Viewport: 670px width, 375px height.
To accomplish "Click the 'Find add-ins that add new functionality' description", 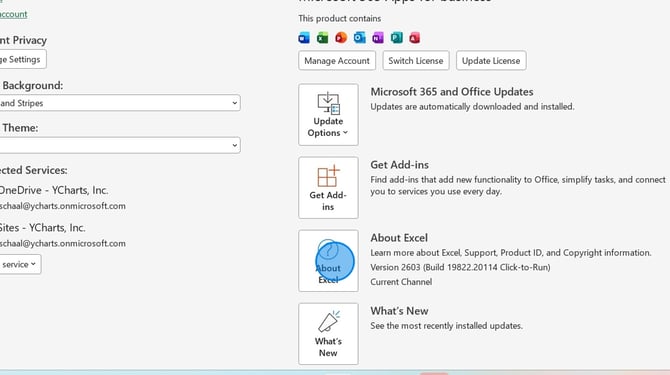I will coord(518,185).
